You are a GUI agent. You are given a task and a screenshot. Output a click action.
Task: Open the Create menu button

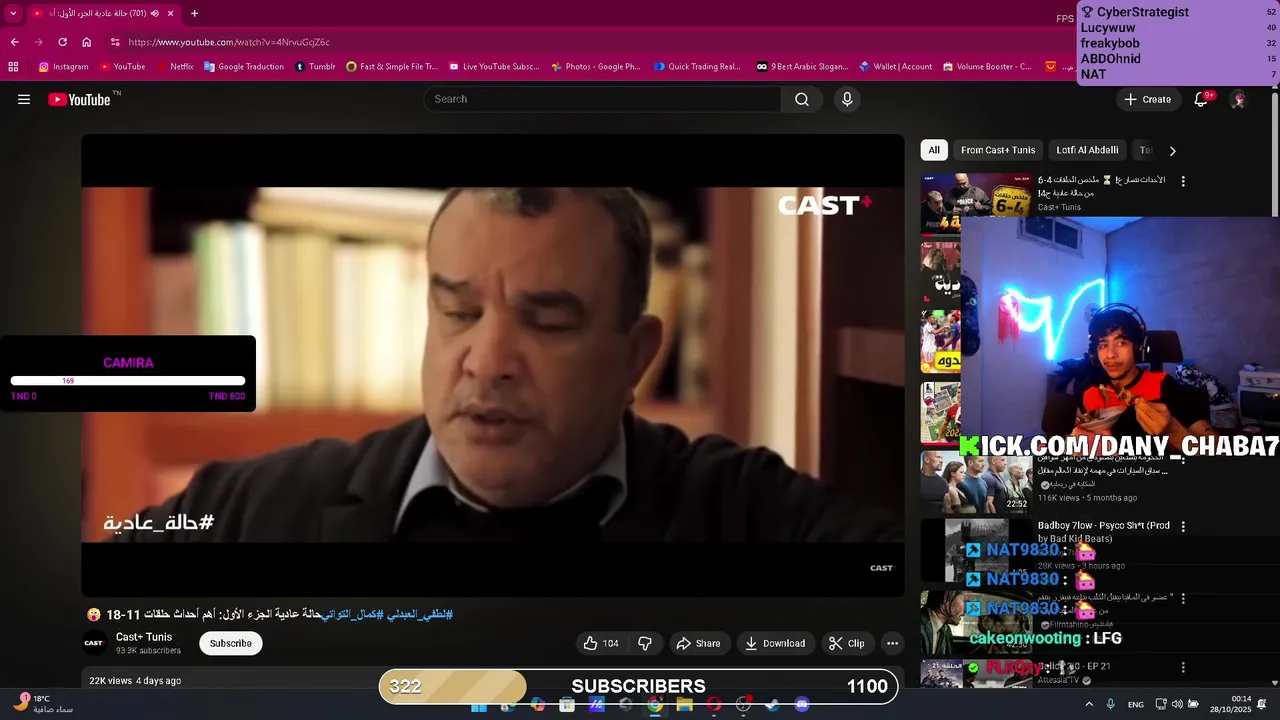coord(1147,99)
